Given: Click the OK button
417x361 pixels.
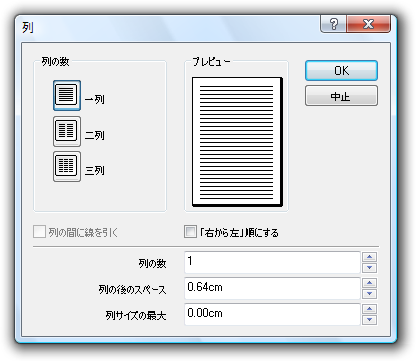Looking at the screenshot, I should pyautogui.click(x=341, y=70).
